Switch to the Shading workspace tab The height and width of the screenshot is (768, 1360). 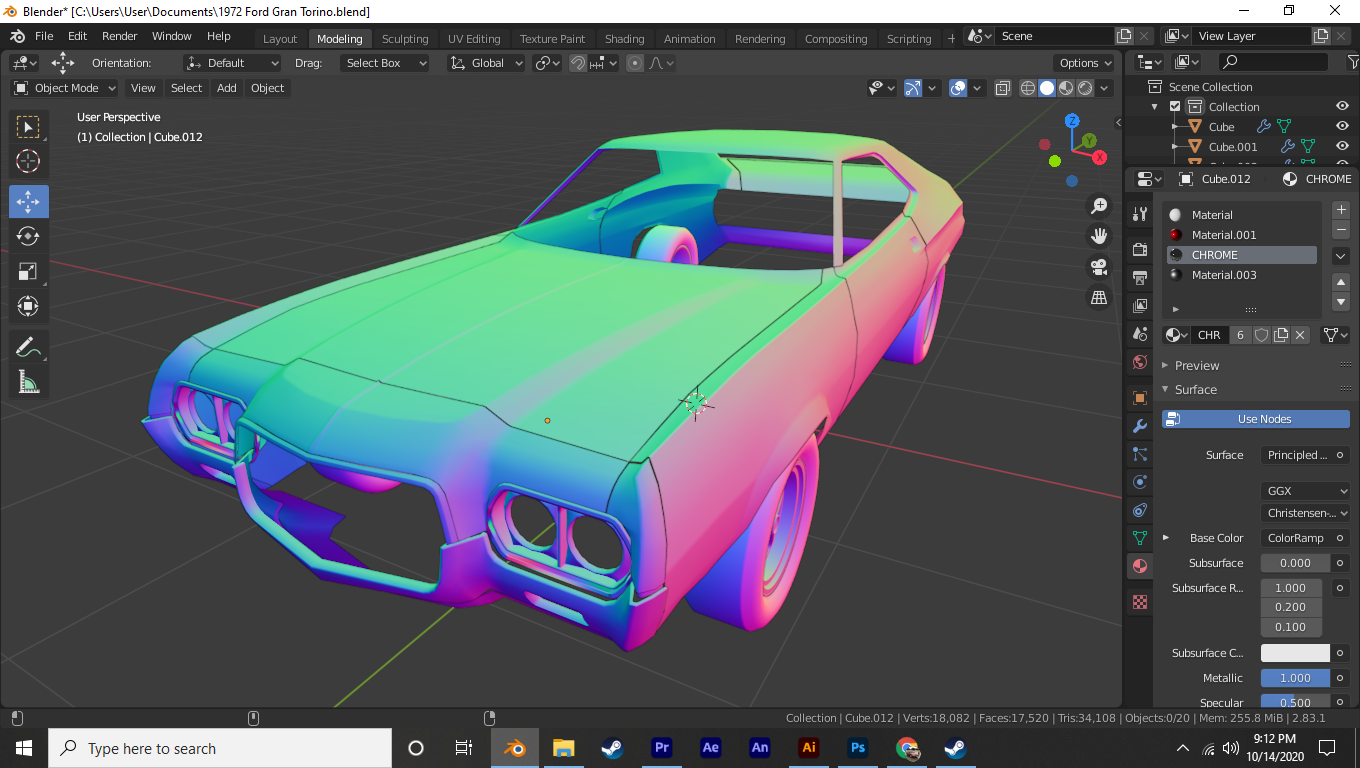[625, 39]
